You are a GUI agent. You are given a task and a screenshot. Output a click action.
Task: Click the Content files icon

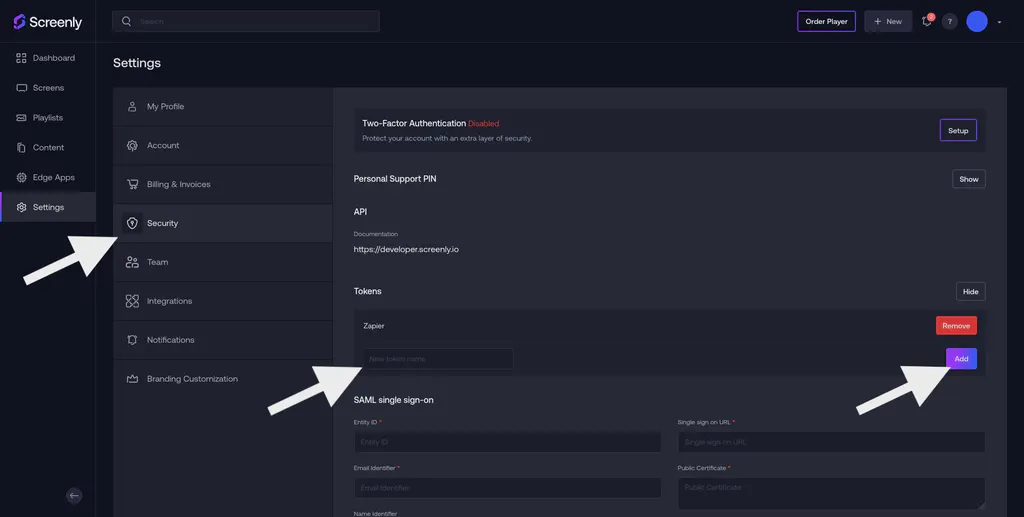22,148
